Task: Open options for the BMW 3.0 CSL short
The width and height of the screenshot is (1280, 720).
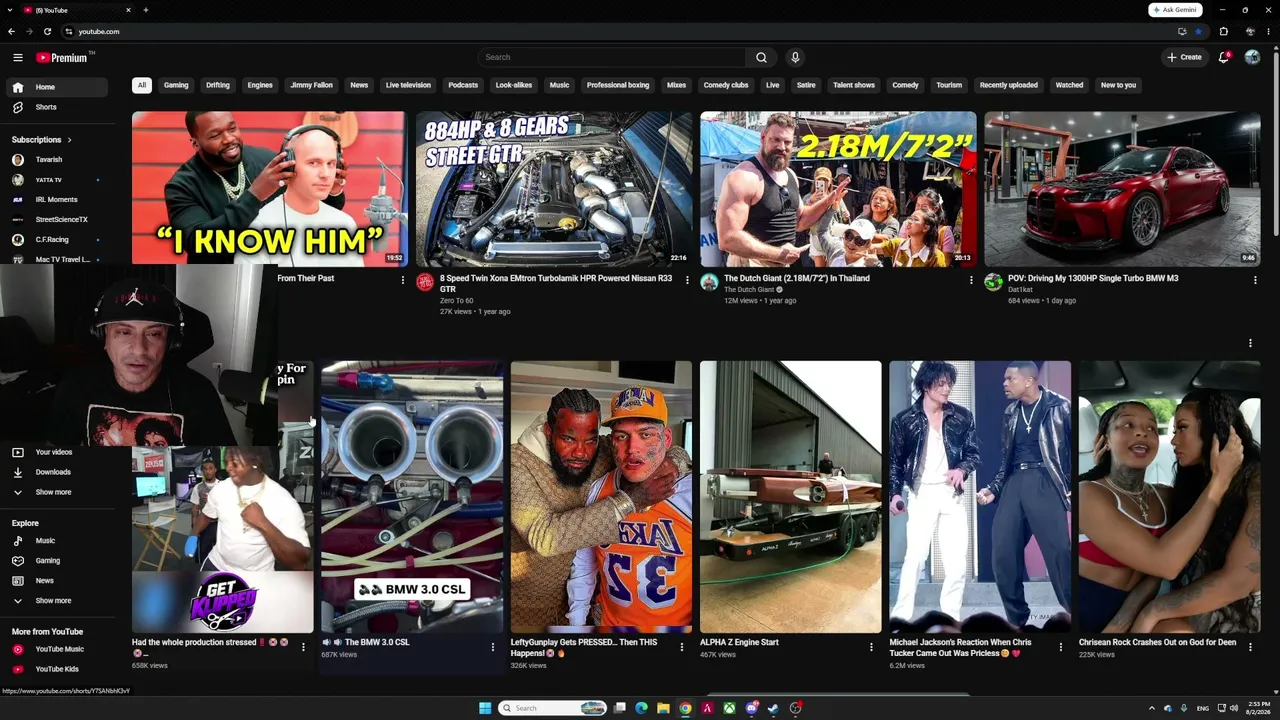Action: [x=492, y=647]
